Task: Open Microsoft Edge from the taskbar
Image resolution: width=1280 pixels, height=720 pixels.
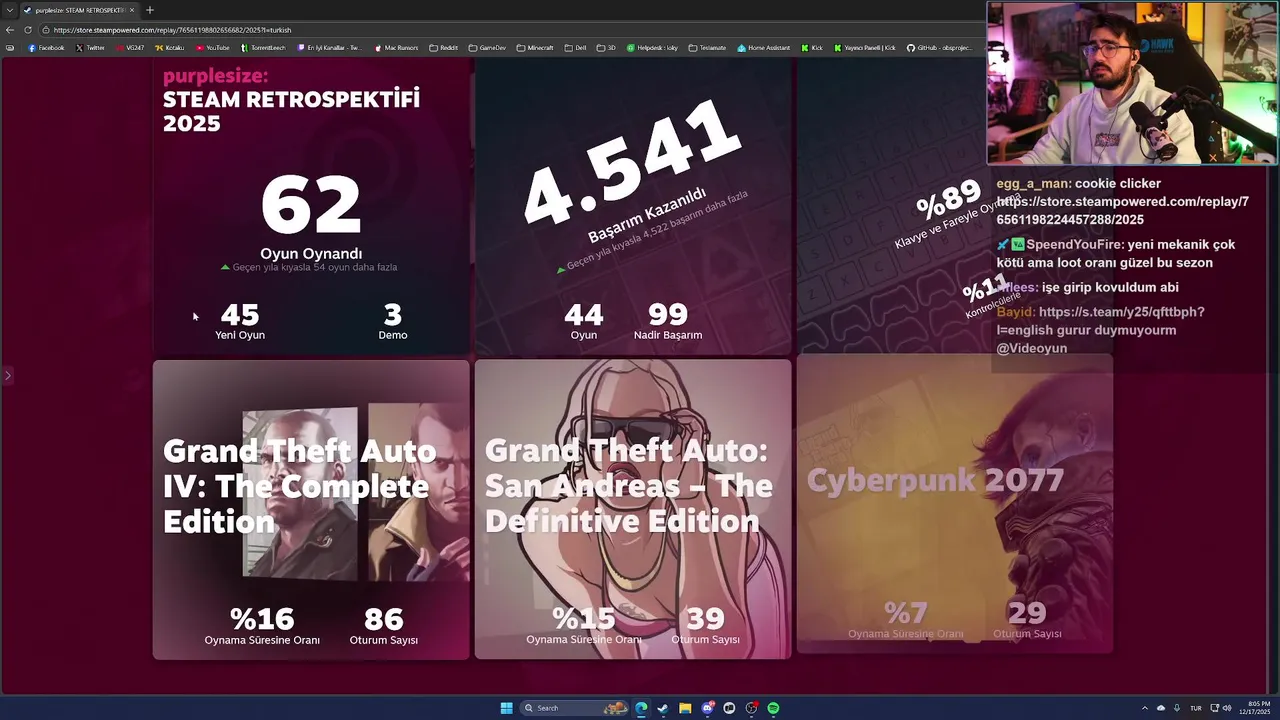Action: coord(641,708)
